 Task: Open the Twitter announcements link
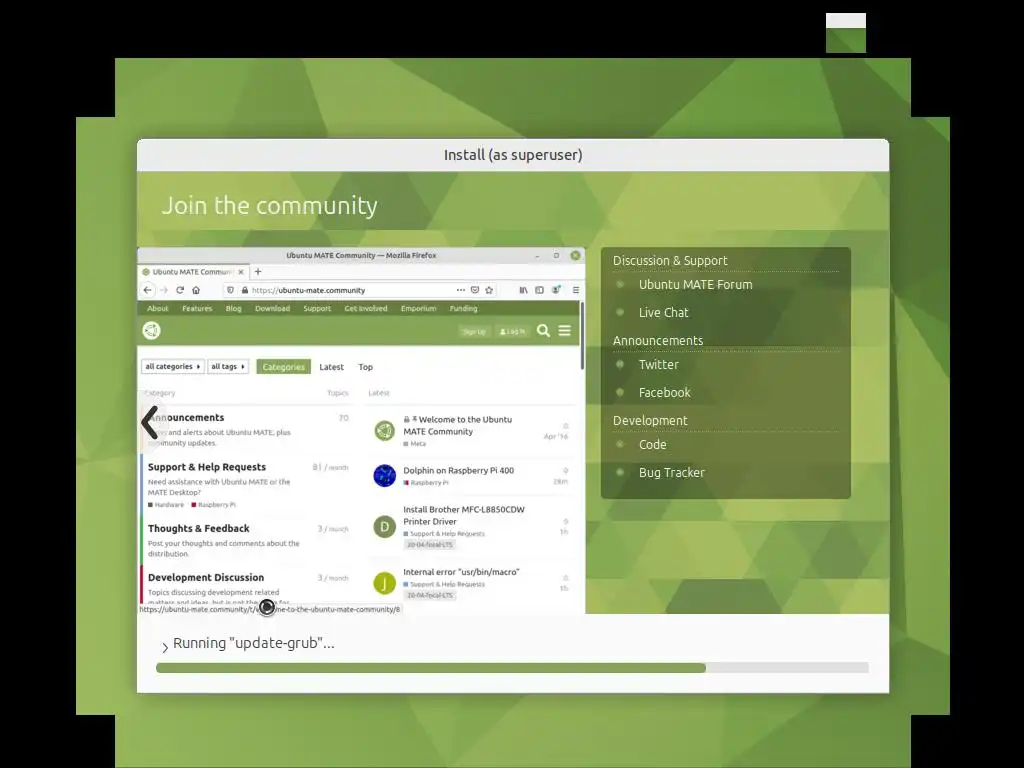coord(658,365)
